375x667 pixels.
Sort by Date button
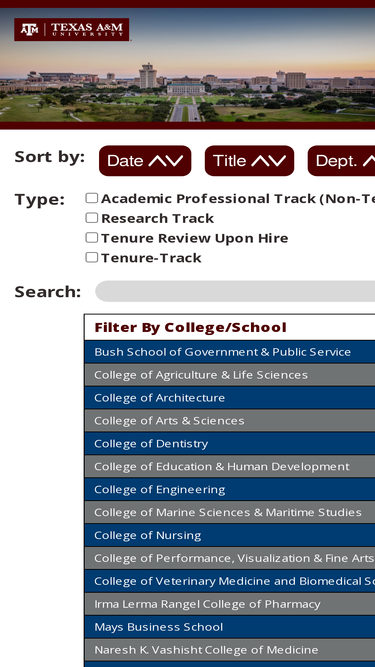tap(145, 161)
